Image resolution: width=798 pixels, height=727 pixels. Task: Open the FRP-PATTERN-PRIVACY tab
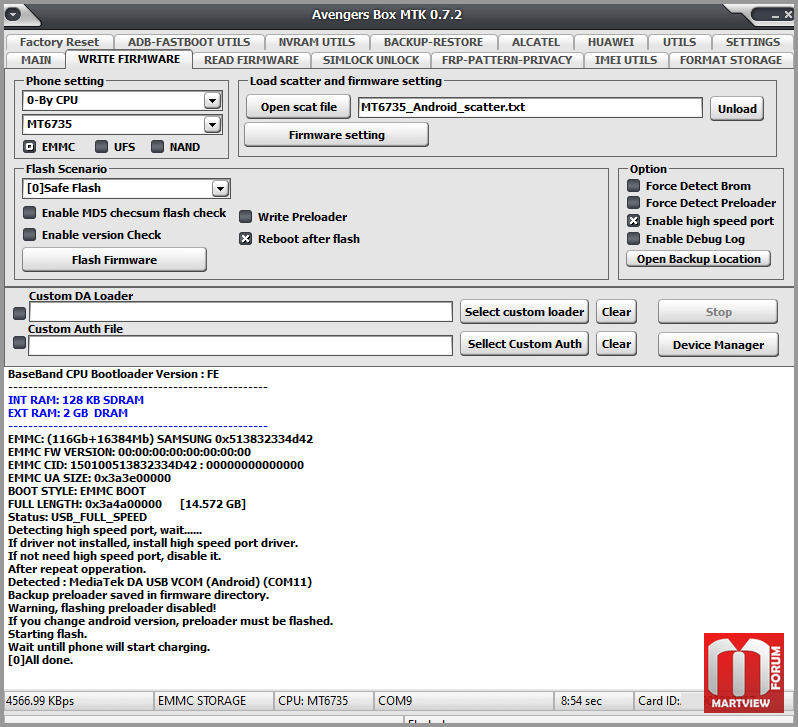507,60
